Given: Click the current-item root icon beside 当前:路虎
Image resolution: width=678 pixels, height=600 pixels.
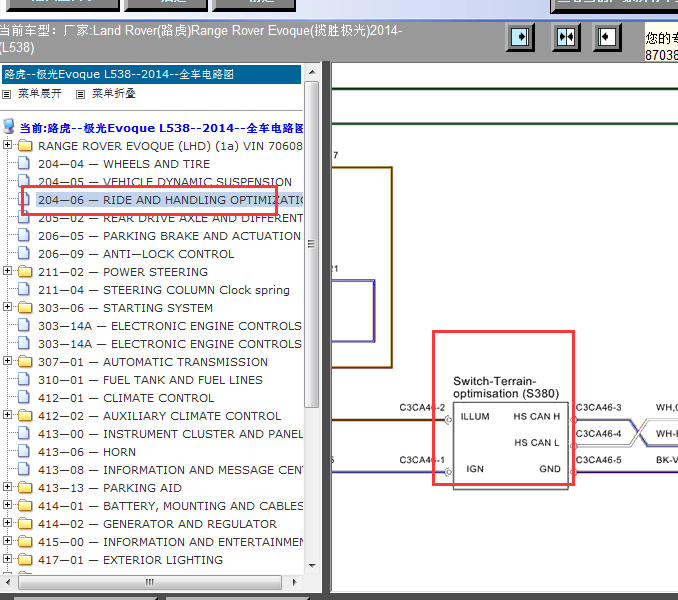Looking at the screenshot, I should click(x=9, y=127).
